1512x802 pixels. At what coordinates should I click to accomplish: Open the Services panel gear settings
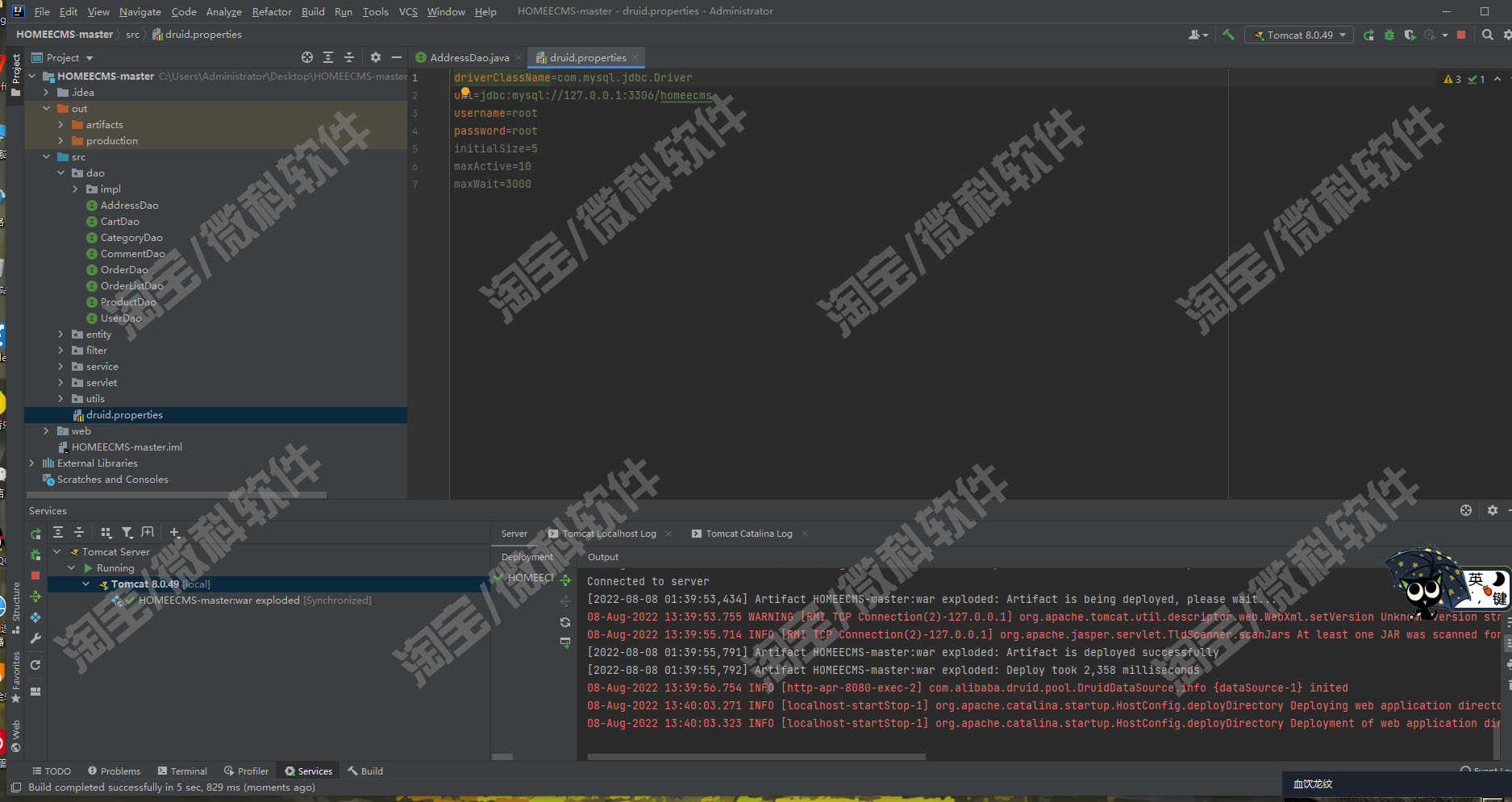point(1493,510)
